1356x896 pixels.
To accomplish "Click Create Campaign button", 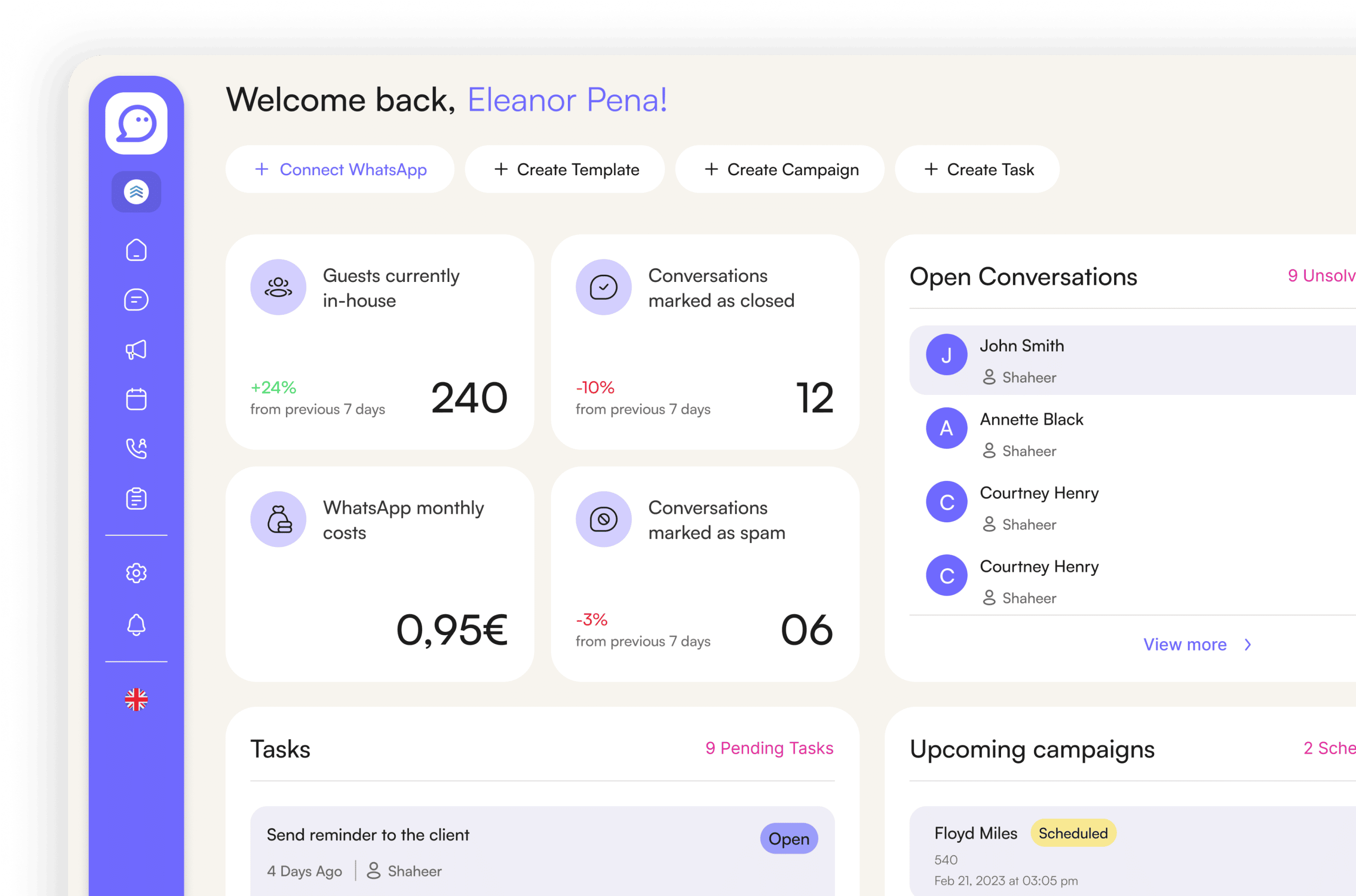I will [x=780, y=169].
